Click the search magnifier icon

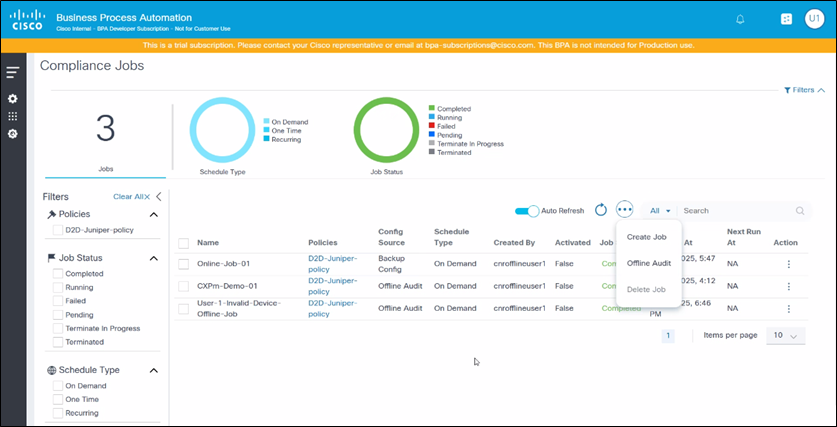800,211
